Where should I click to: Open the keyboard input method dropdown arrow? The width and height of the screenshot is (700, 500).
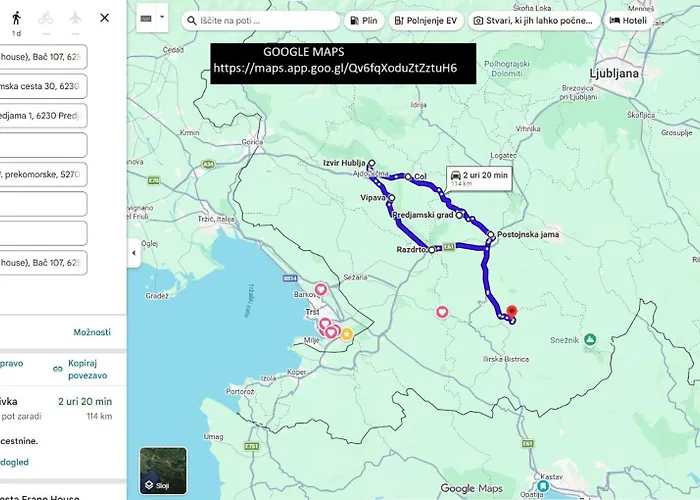click(161, 18)
